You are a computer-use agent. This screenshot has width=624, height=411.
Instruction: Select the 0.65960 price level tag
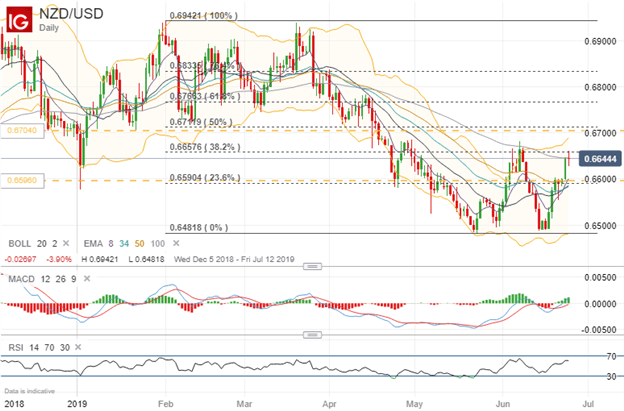click(22, 180)
